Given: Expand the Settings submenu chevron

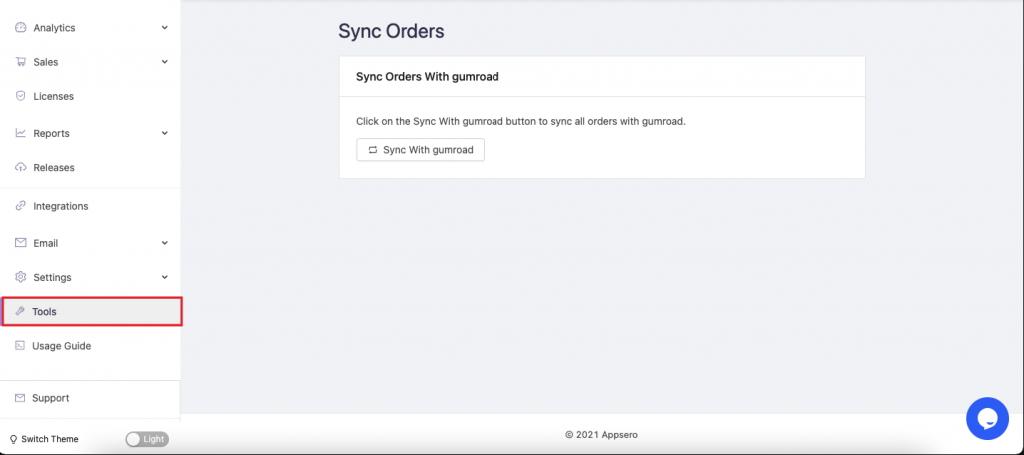Looking at the screenshot, I should point(165,277).
